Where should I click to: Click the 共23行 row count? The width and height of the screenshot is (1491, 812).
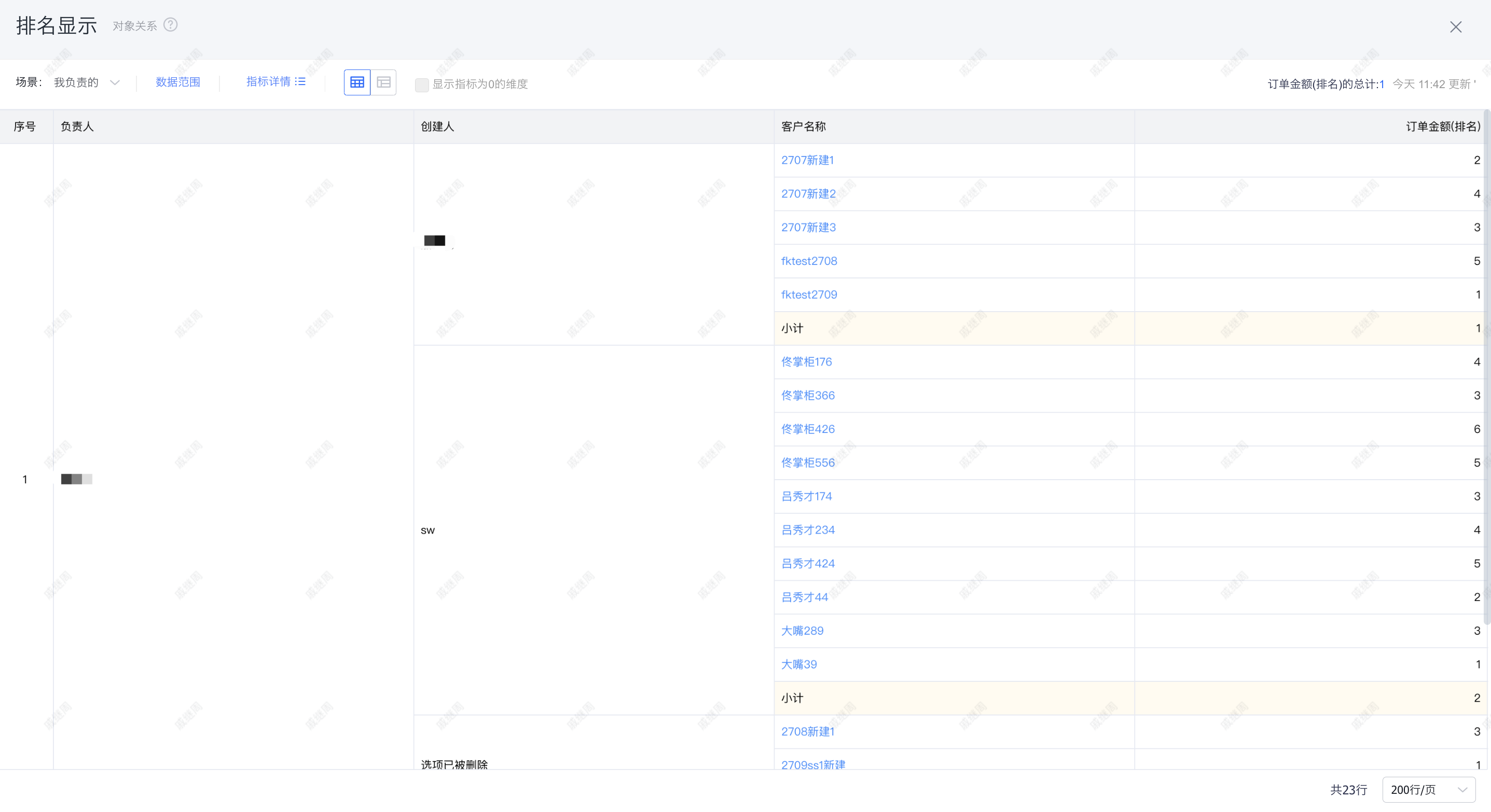[1348, 789]
